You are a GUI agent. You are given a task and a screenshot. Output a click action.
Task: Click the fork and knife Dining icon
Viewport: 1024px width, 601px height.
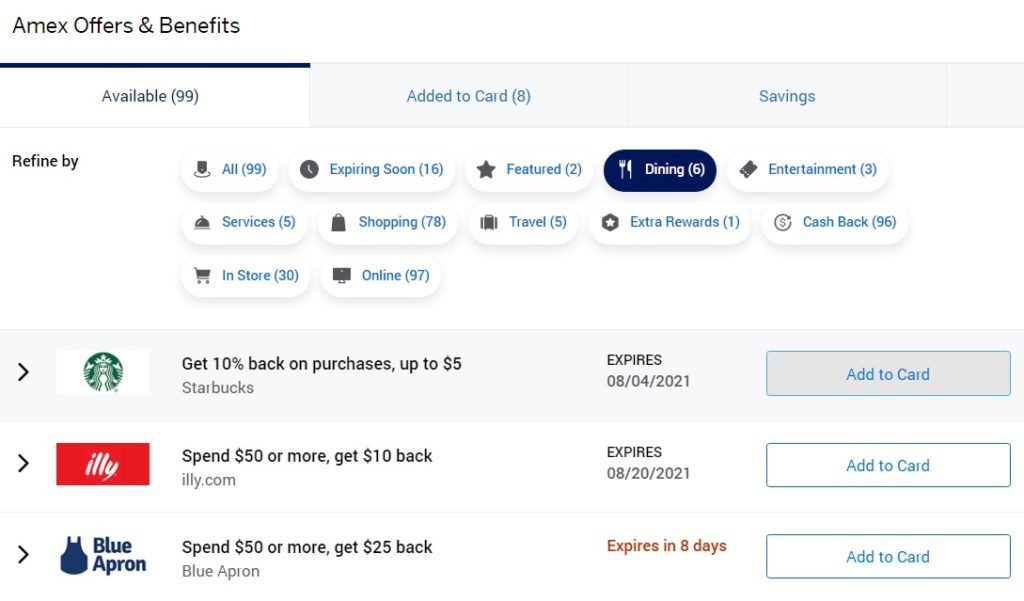pos(625,170)
